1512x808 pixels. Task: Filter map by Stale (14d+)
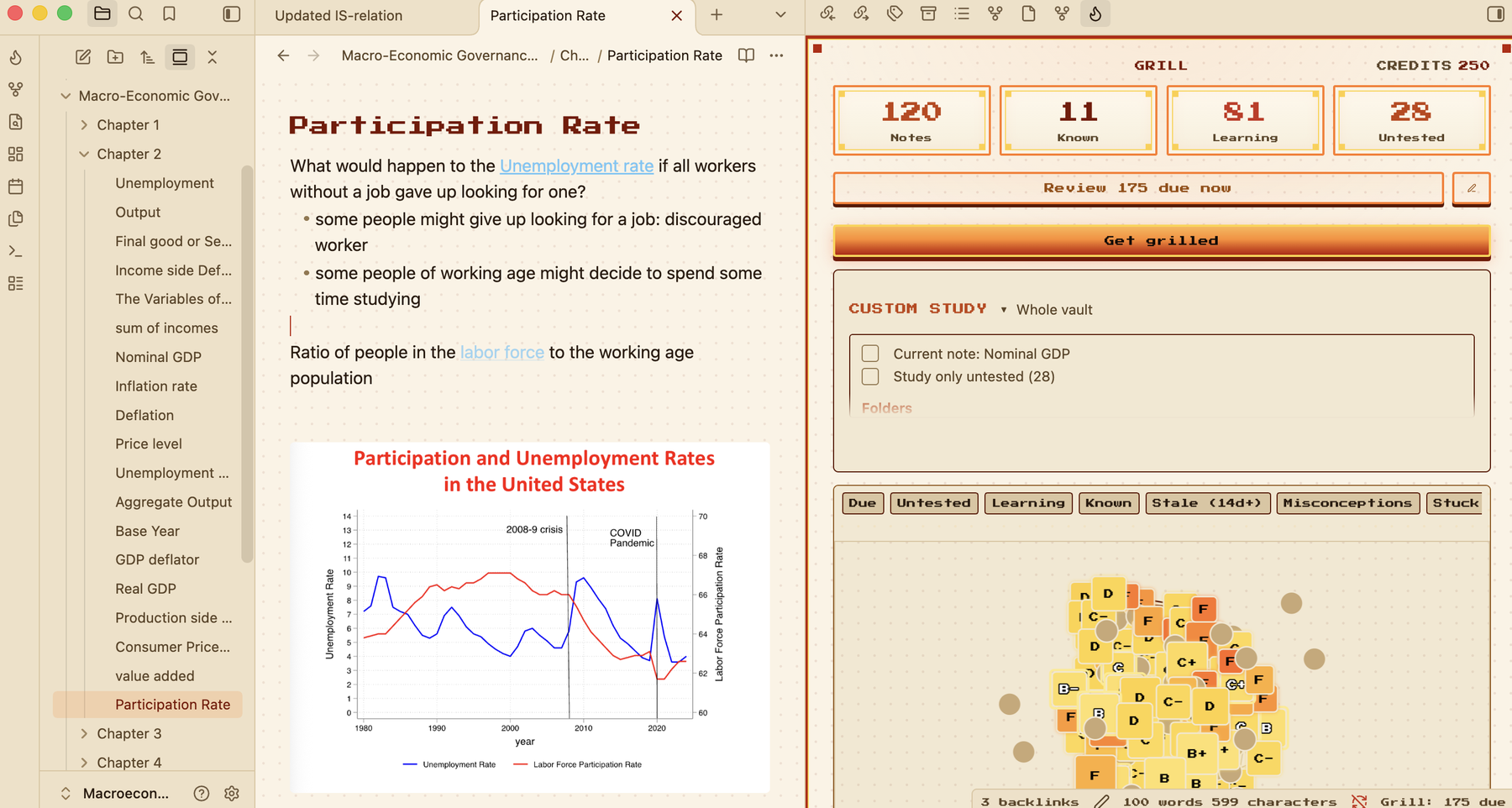click(1208, 503)
